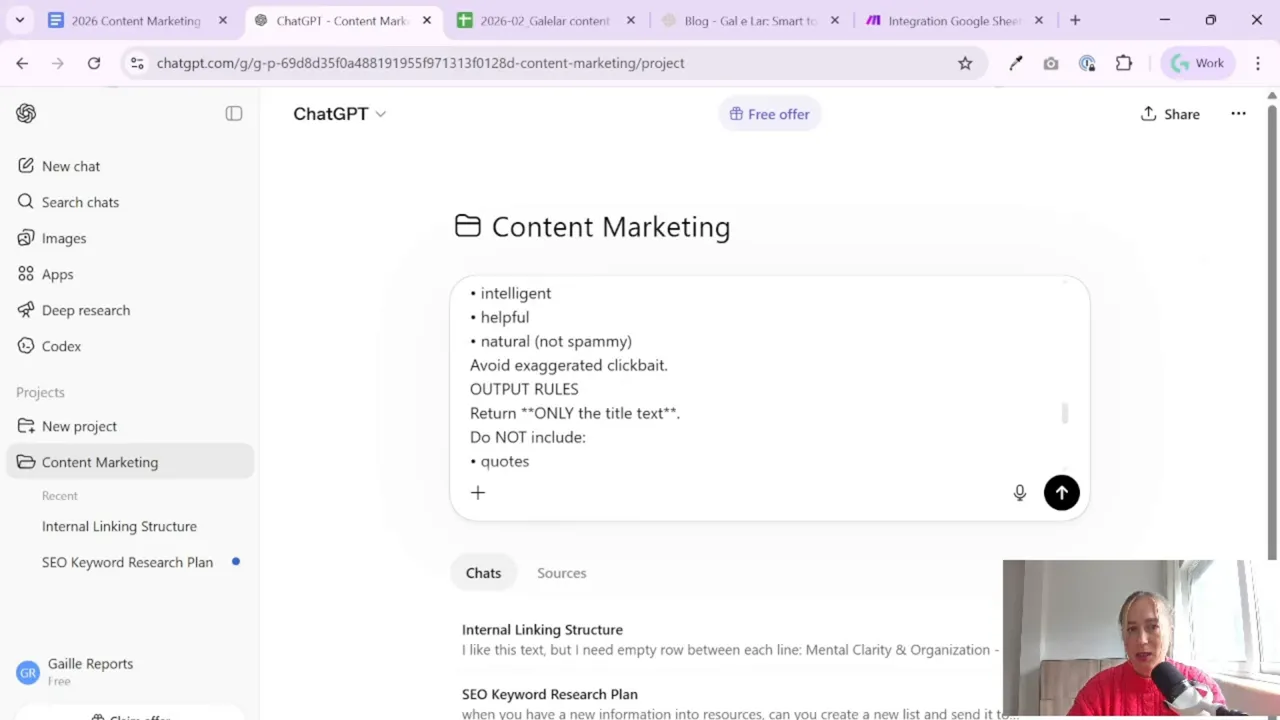Open the three-dot more options menu

click(1238, 114)
